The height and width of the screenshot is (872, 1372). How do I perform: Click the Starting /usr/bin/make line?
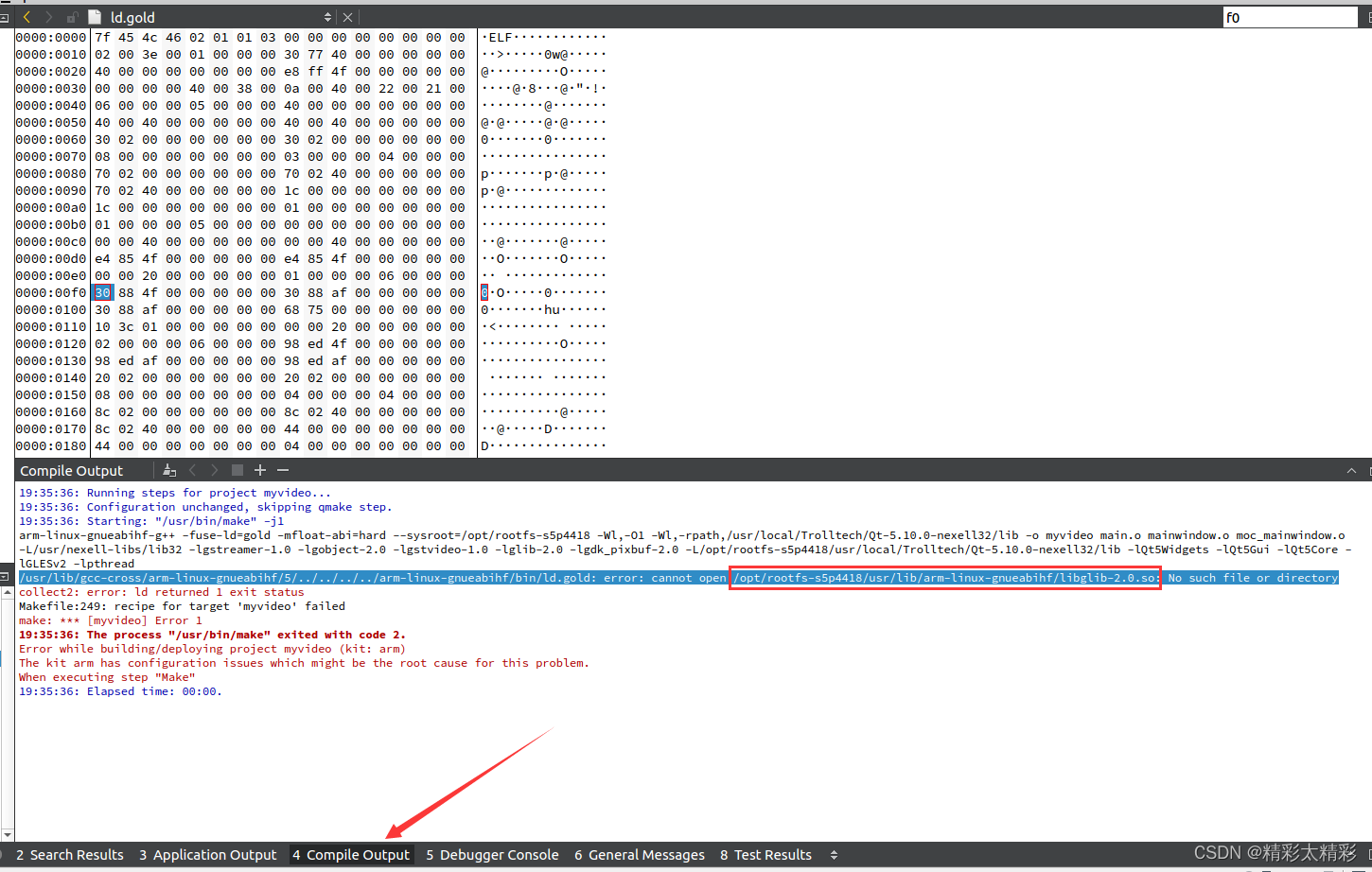151,521
